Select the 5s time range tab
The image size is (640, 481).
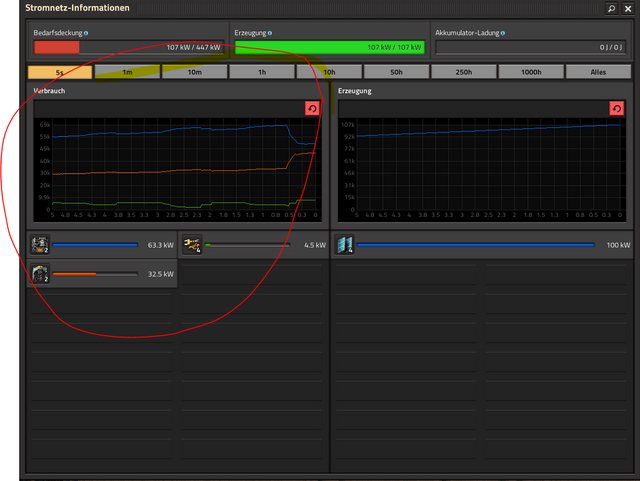60,72
